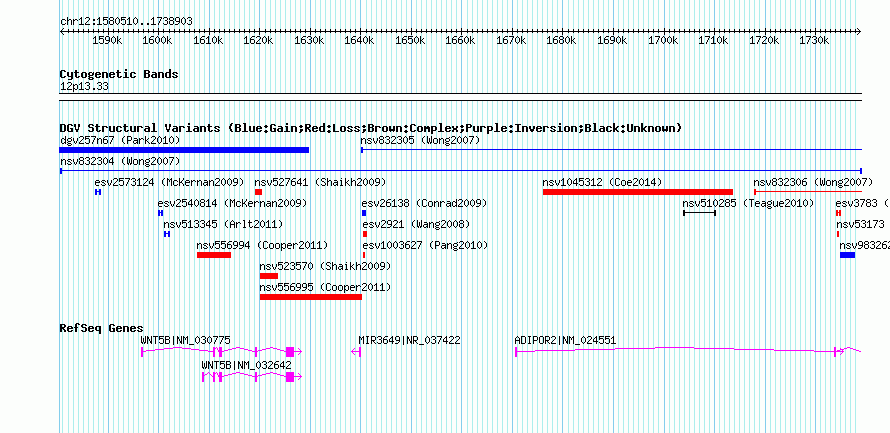Select the red nsv523570 loss bar
The image size is (890, 433).
click(269, 276)
